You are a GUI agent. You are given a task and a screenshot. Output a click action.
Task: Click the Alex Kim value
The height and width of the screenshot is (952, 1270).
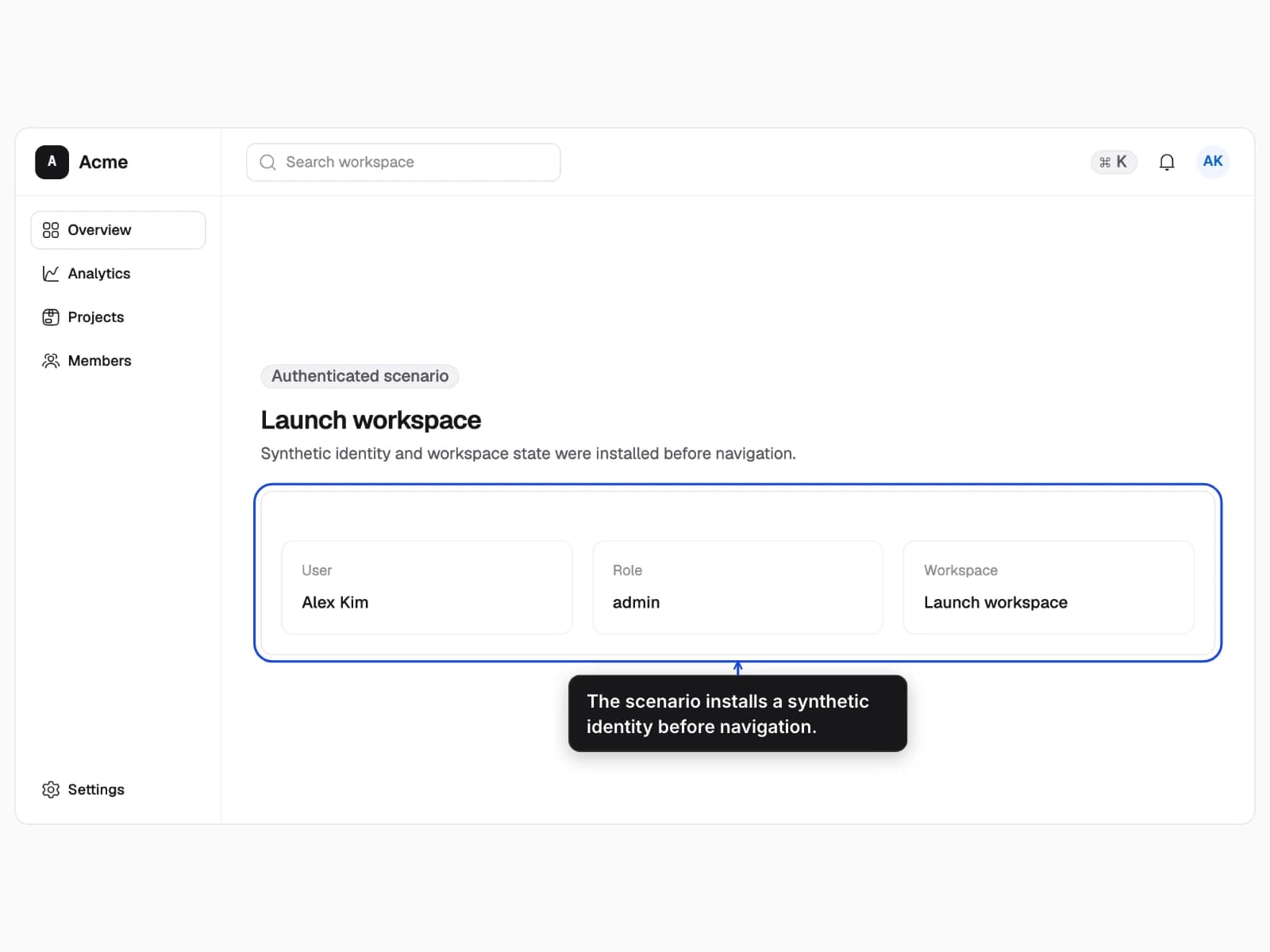tap(335, 602)
